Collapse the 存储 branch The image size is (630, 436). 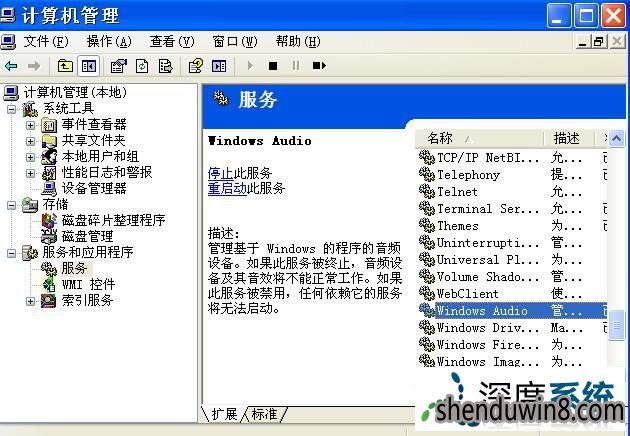pyautogui.click(x=12, y=205)
